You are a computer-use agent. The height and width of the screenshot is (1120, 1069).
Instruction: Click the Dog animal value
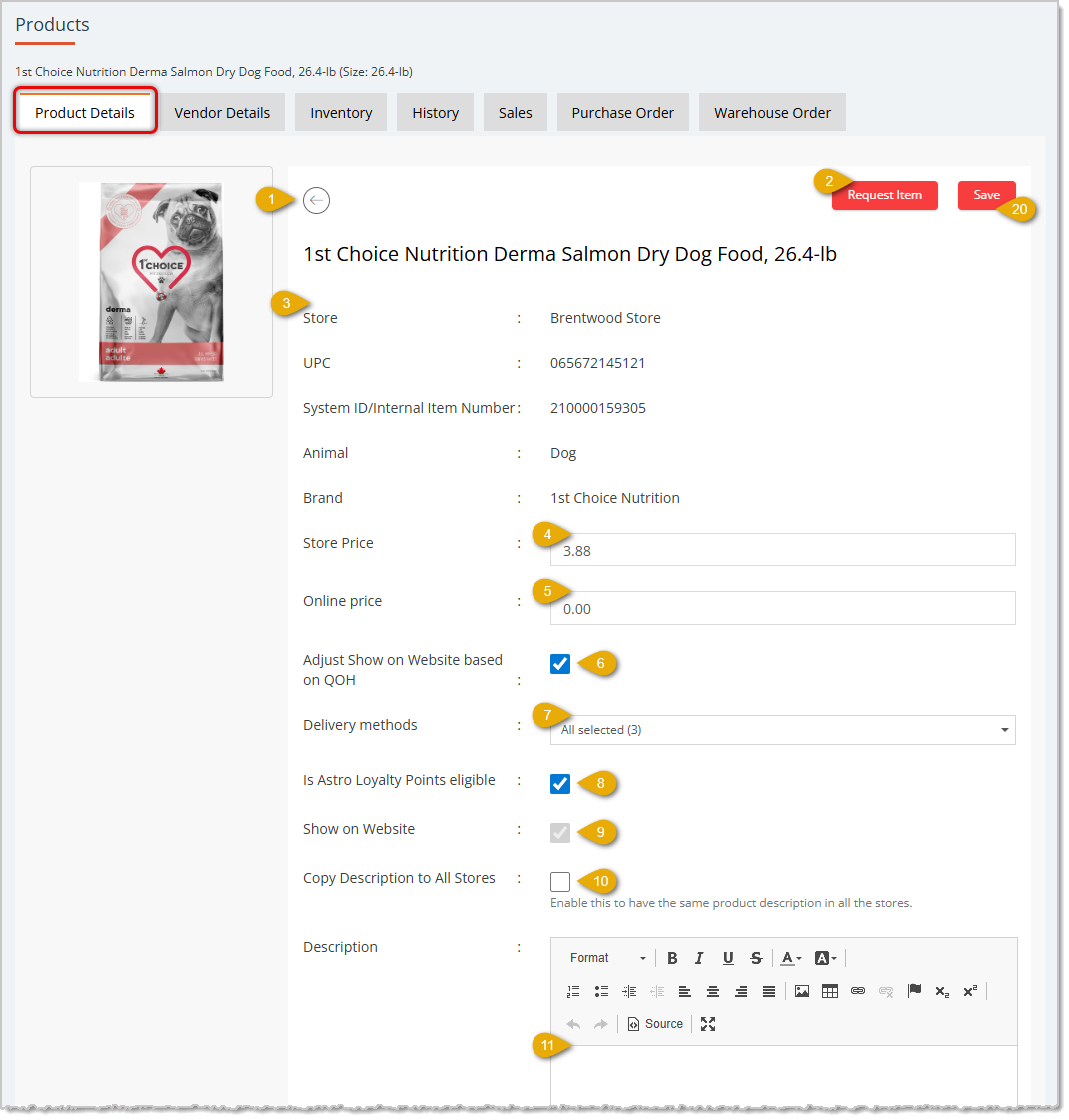pyautogui.click(x=565, y=455)
